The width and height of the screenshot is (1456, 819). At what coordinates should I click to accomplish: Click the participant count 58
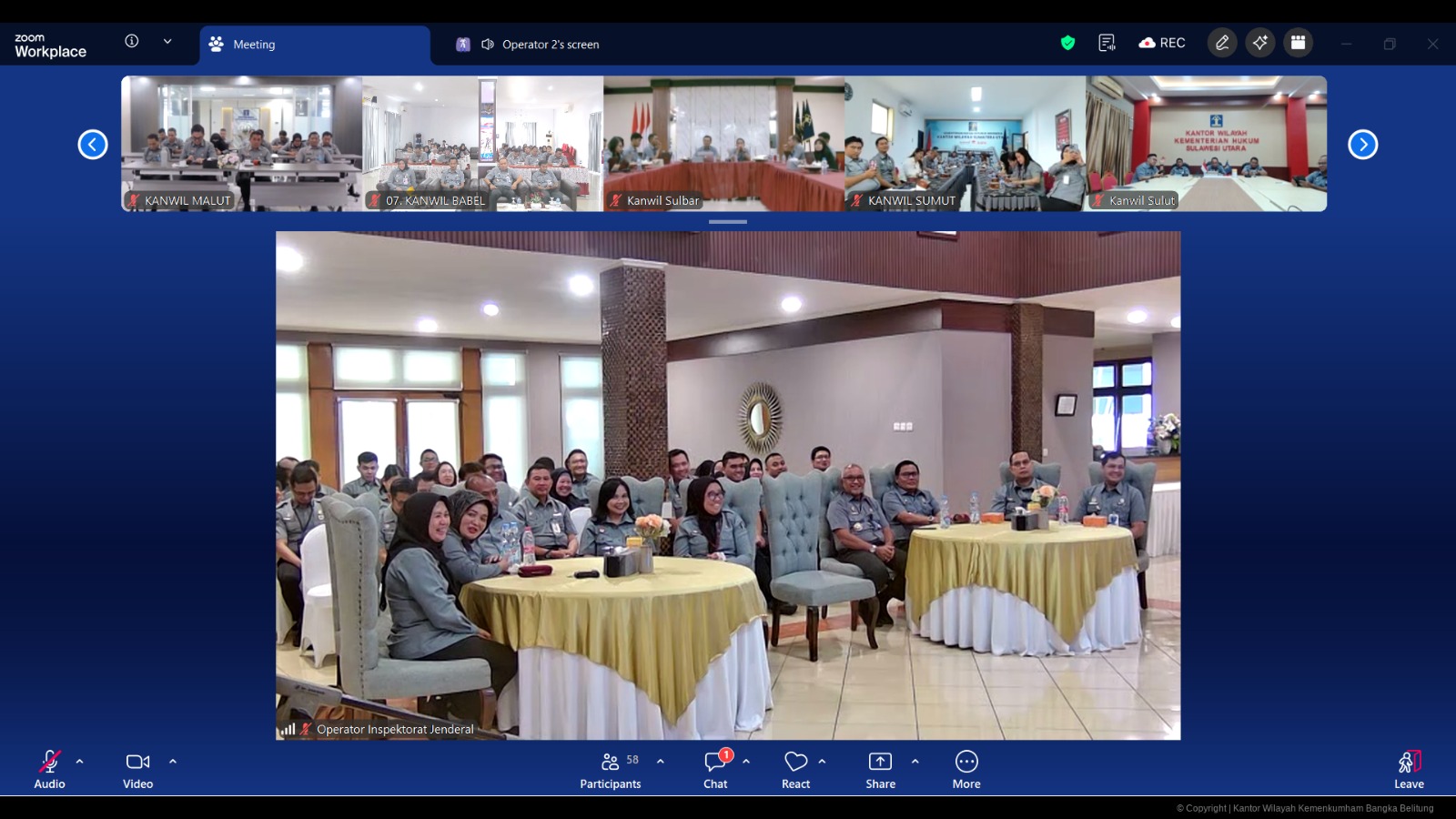tap(632, 760)
